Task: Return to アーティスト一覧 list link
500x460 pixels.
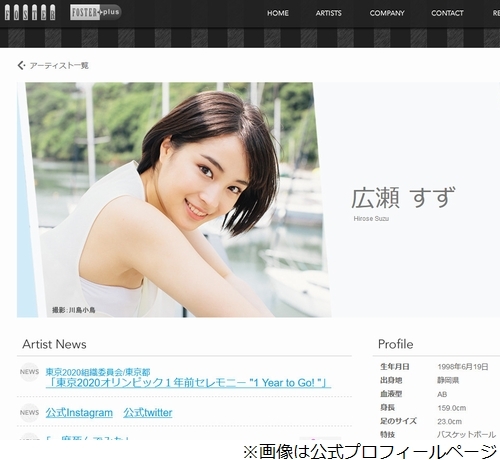Action: click(x=59, y=65)
